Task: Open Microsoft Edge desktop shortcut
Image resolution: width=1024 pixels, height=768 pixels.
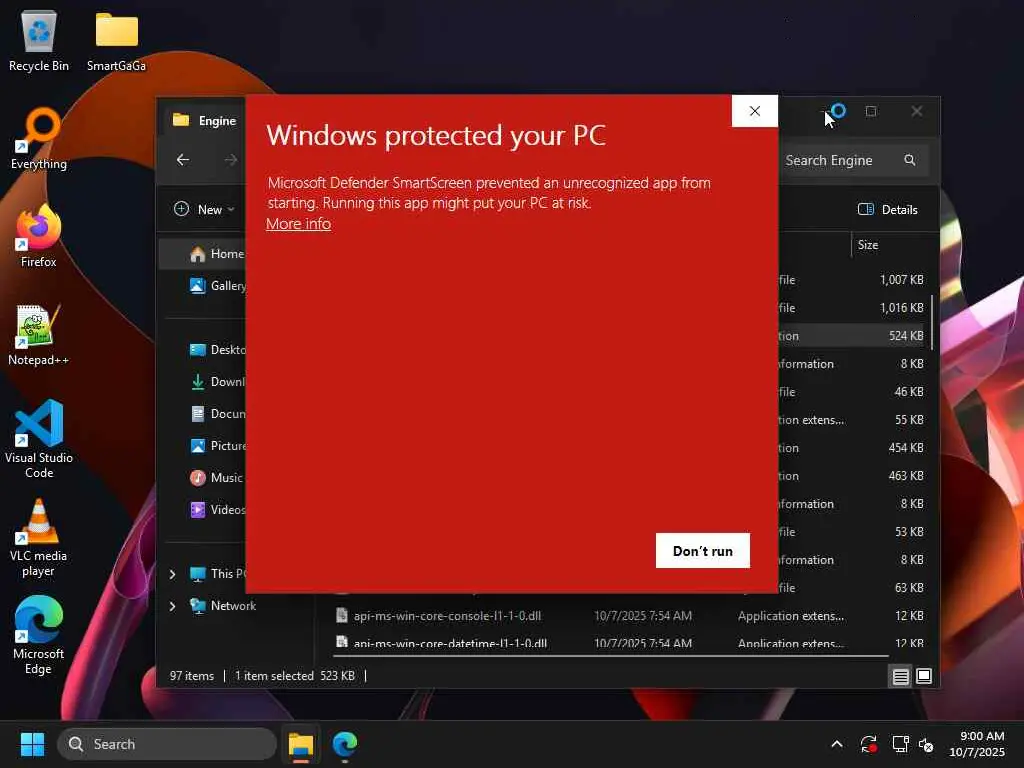Action: pos(39,635)
